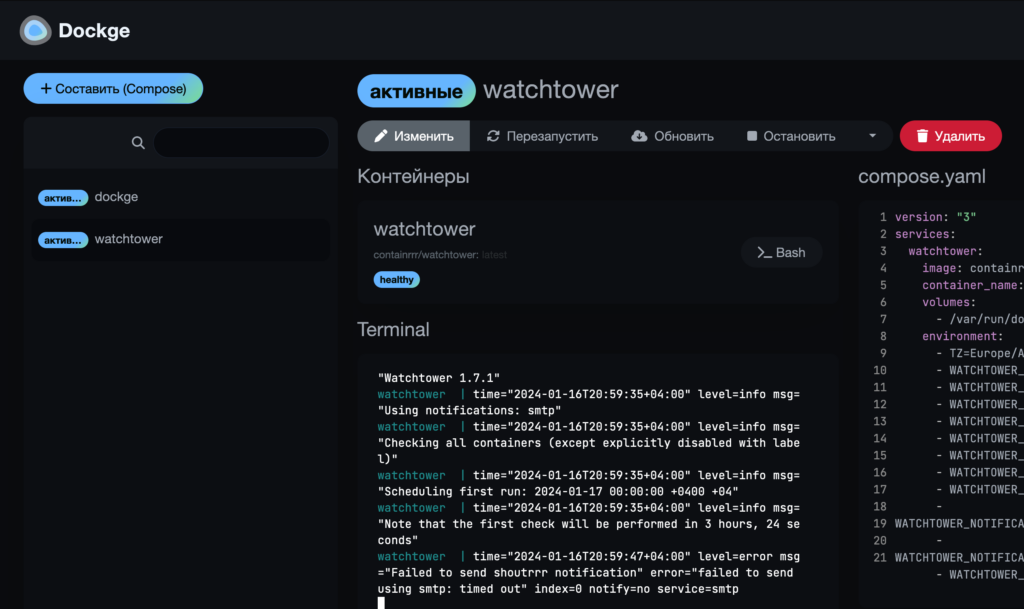Viewport: 1024px width, 609px height.
Task: Click the 'container_name:' line in compose.yaml
Action: click(x=973, y=285)
